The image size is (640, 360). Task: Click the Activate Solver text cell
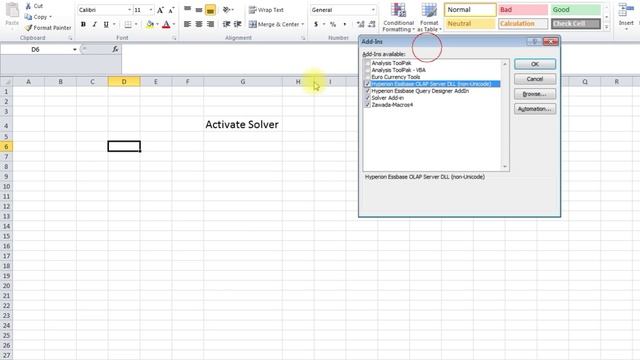click(242, 124)
